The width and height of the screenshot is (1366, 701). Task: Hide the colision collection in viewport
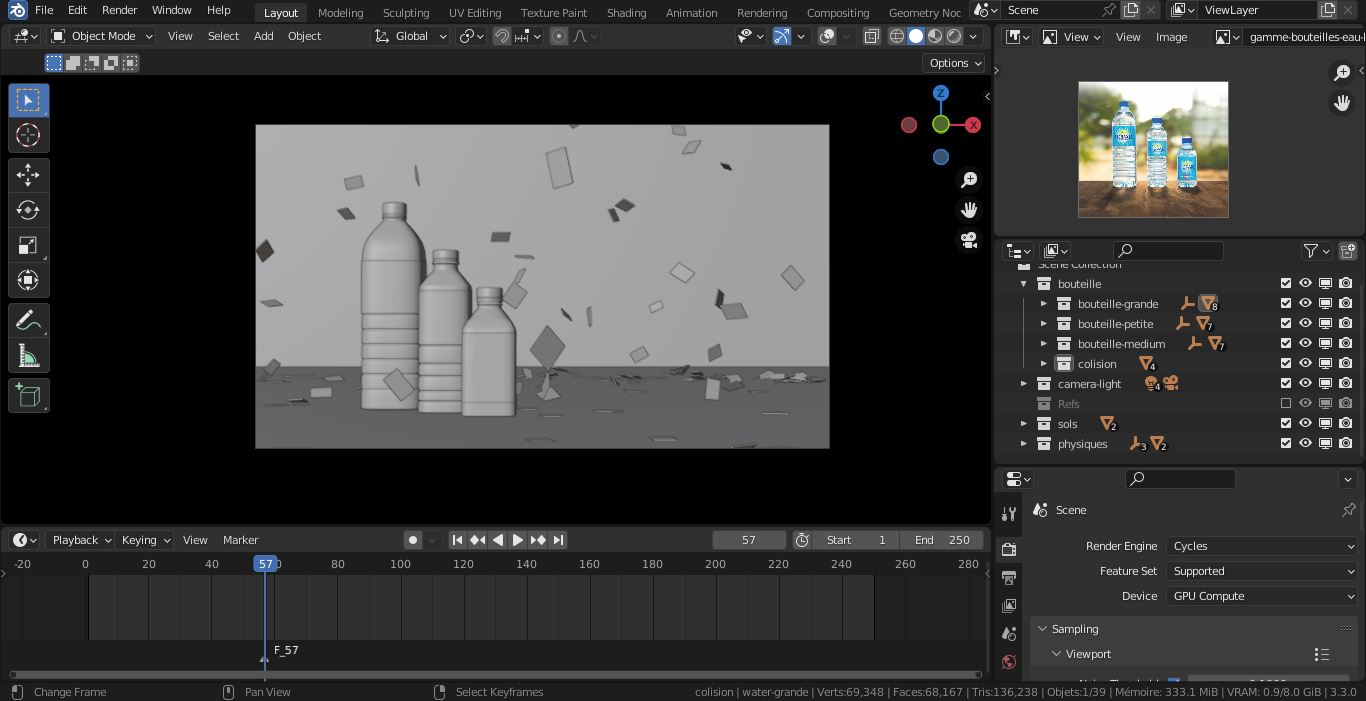(x=1305, y=363)
